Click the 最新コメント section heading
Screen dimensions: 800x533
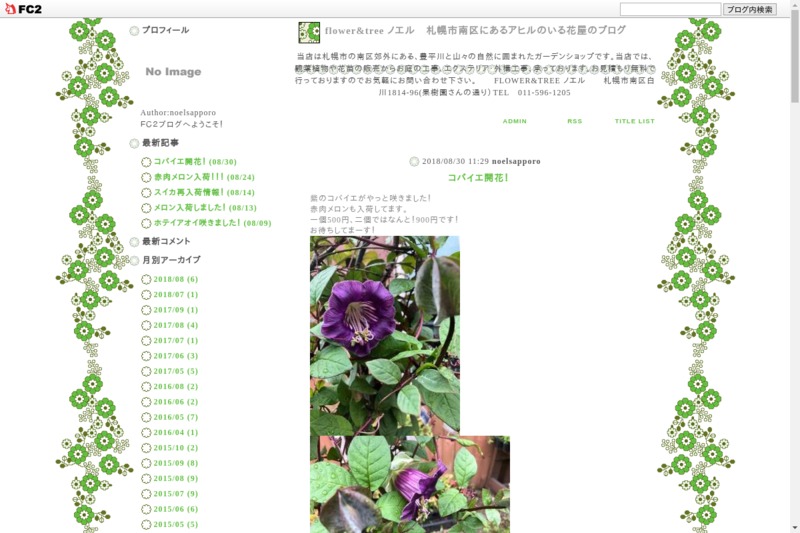[166, 241]
